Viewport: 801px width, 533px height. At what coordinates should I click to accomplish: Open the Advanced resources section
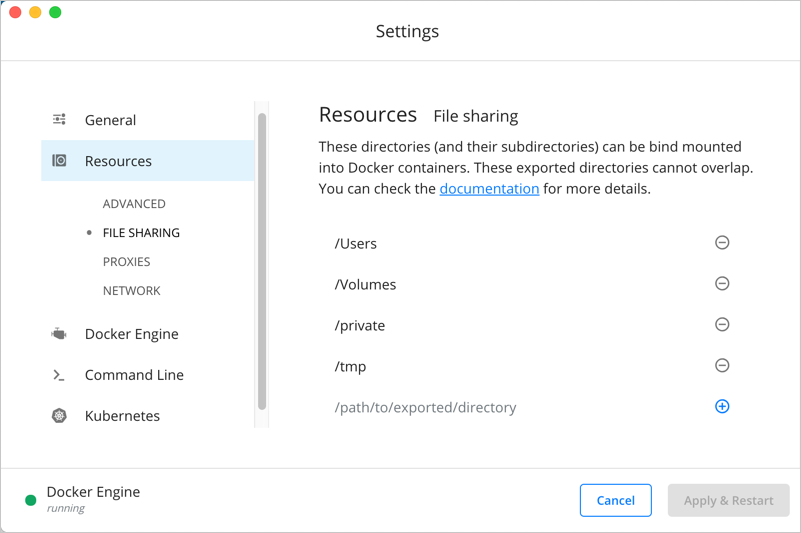pyautogui.click(x=134, y=204)
